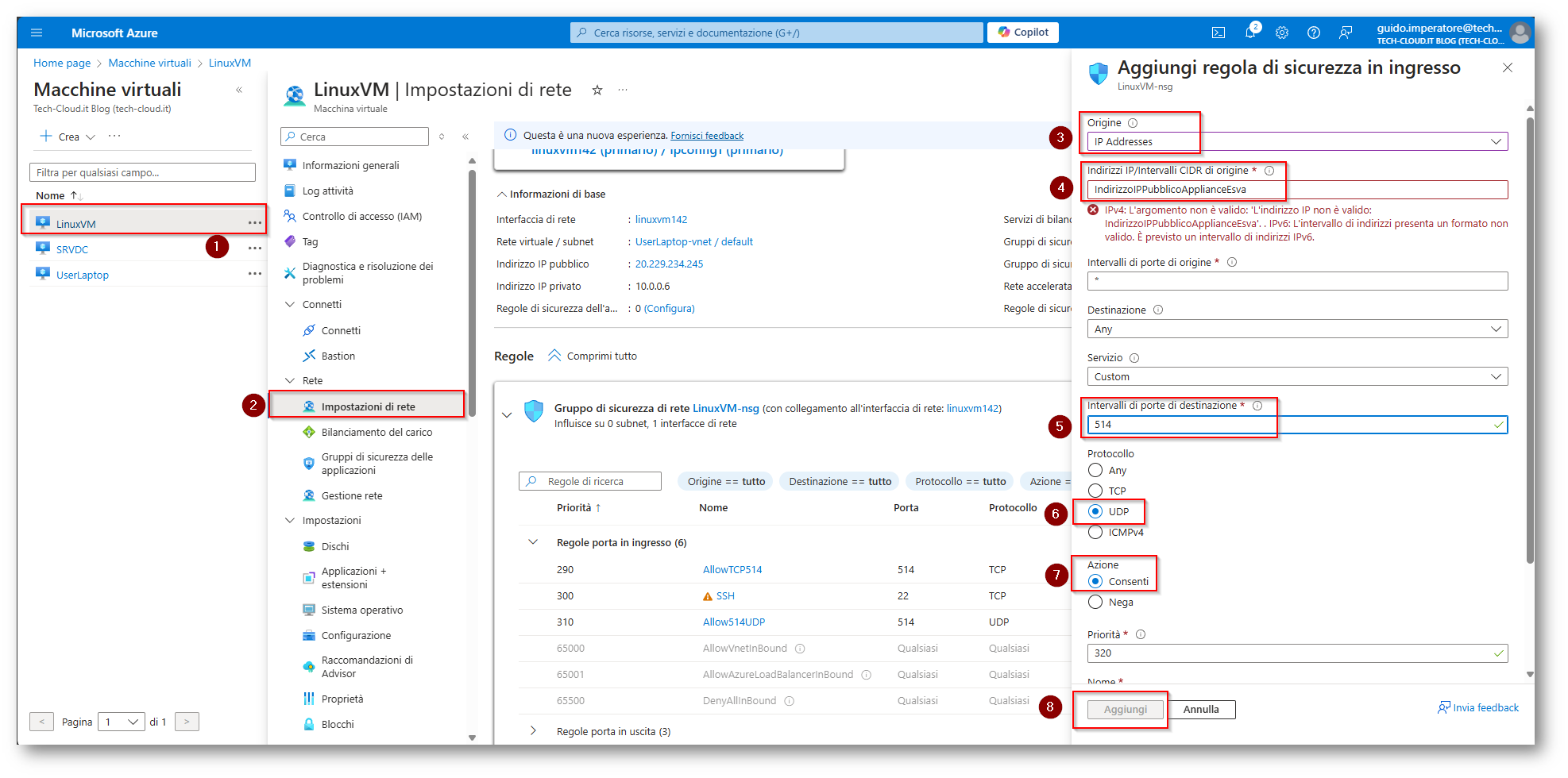Image resolution: width=1568 pixels, height=778 pixels.
Task: Click the Annulla button
Action: coord(1200,709)
